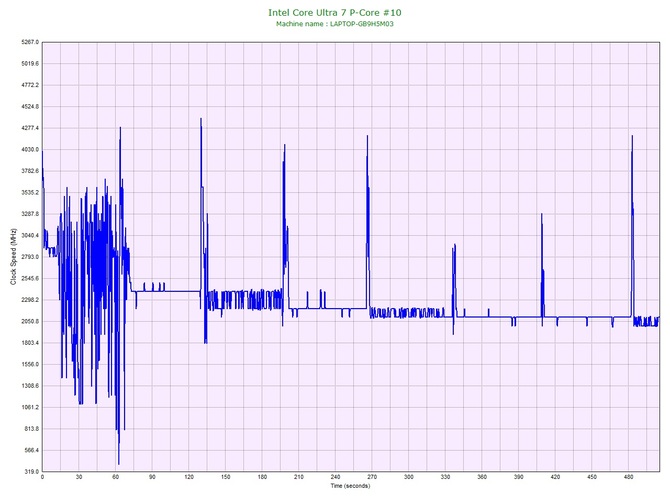Click the 2793.0 y-axis value
The width and height of the screenshot is (670, 503).
(30, 257)
